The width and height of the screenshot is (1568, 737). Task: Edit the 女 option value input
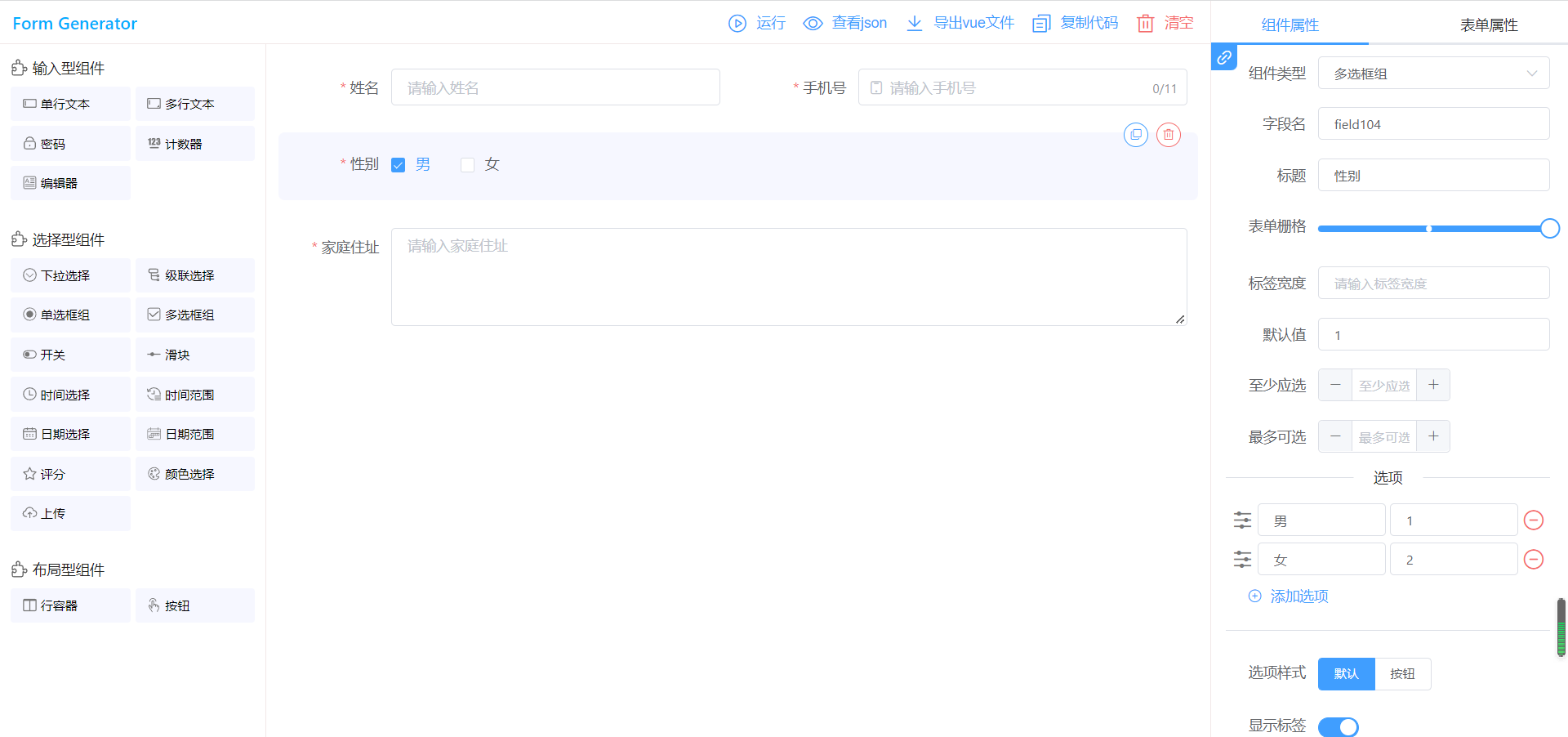pos(1454,560)
